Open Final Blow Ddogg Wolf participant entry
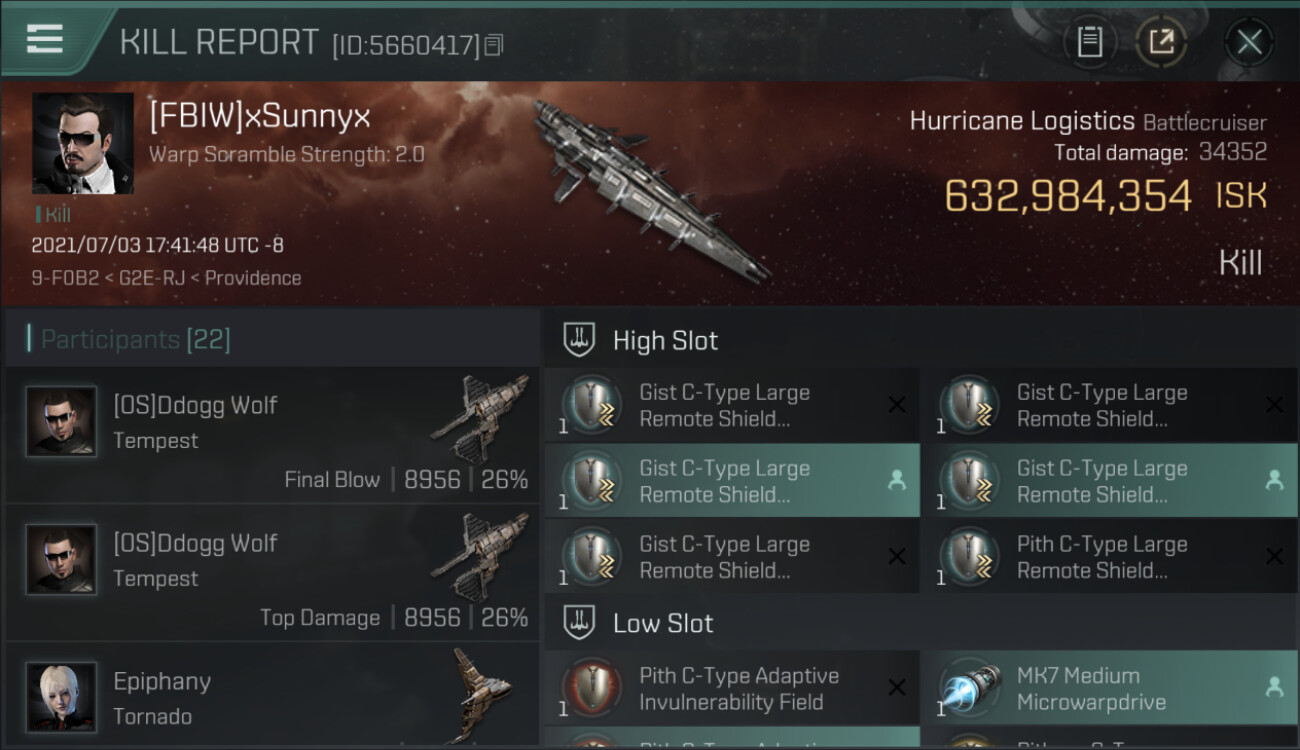The width and height of the screenshot is (1300, 750). click(x=272, y=435)
